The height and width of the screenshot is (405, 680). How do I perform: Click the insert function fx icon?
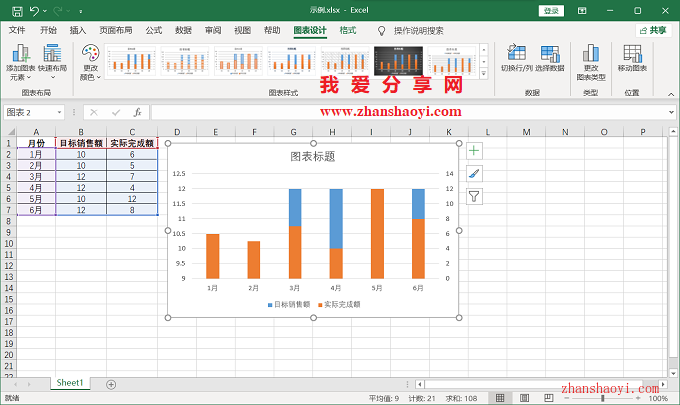pyautogui.click(x=137, y=113)
